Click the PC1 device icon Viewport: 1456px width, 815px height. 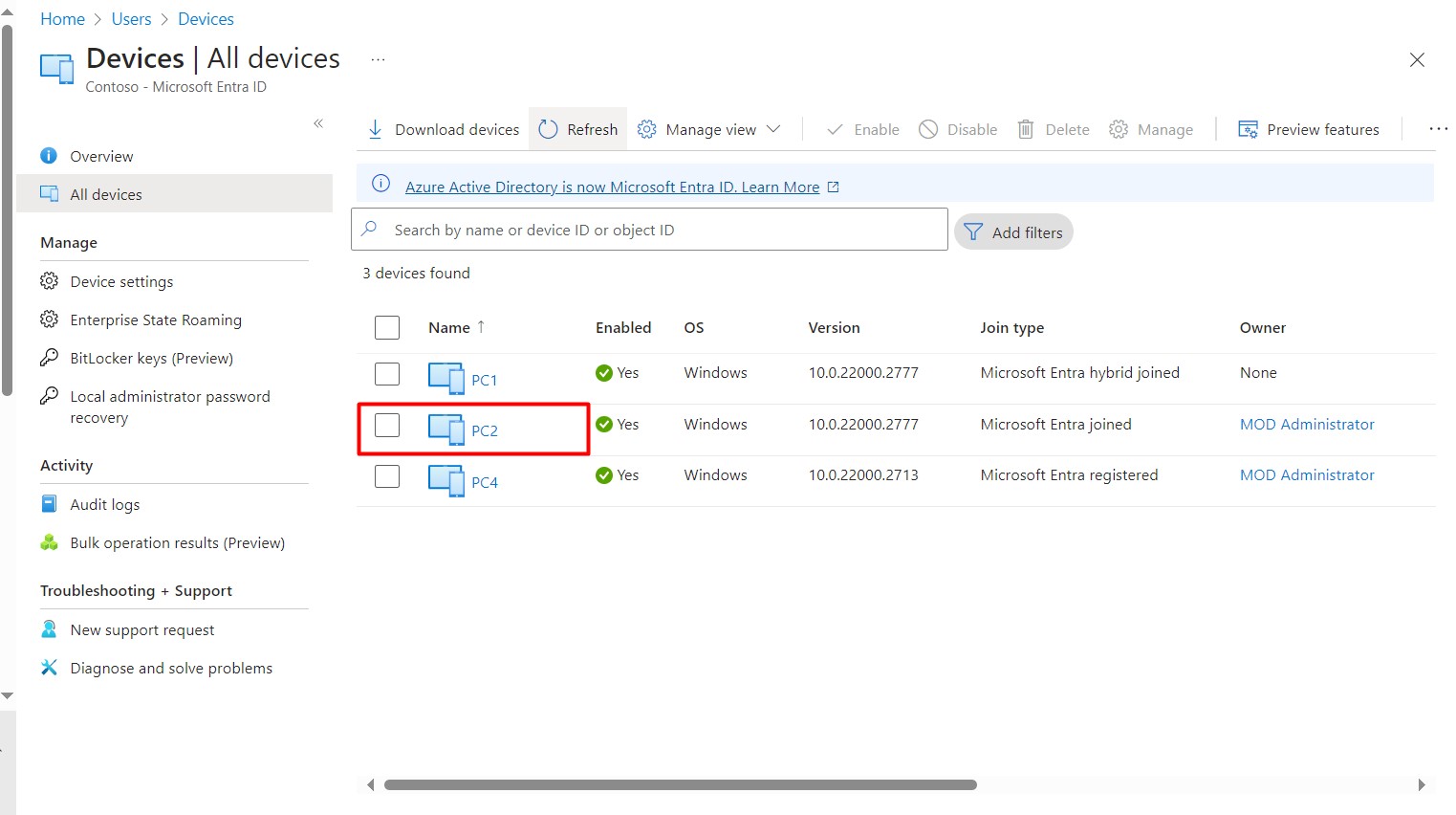pos(445,378)
